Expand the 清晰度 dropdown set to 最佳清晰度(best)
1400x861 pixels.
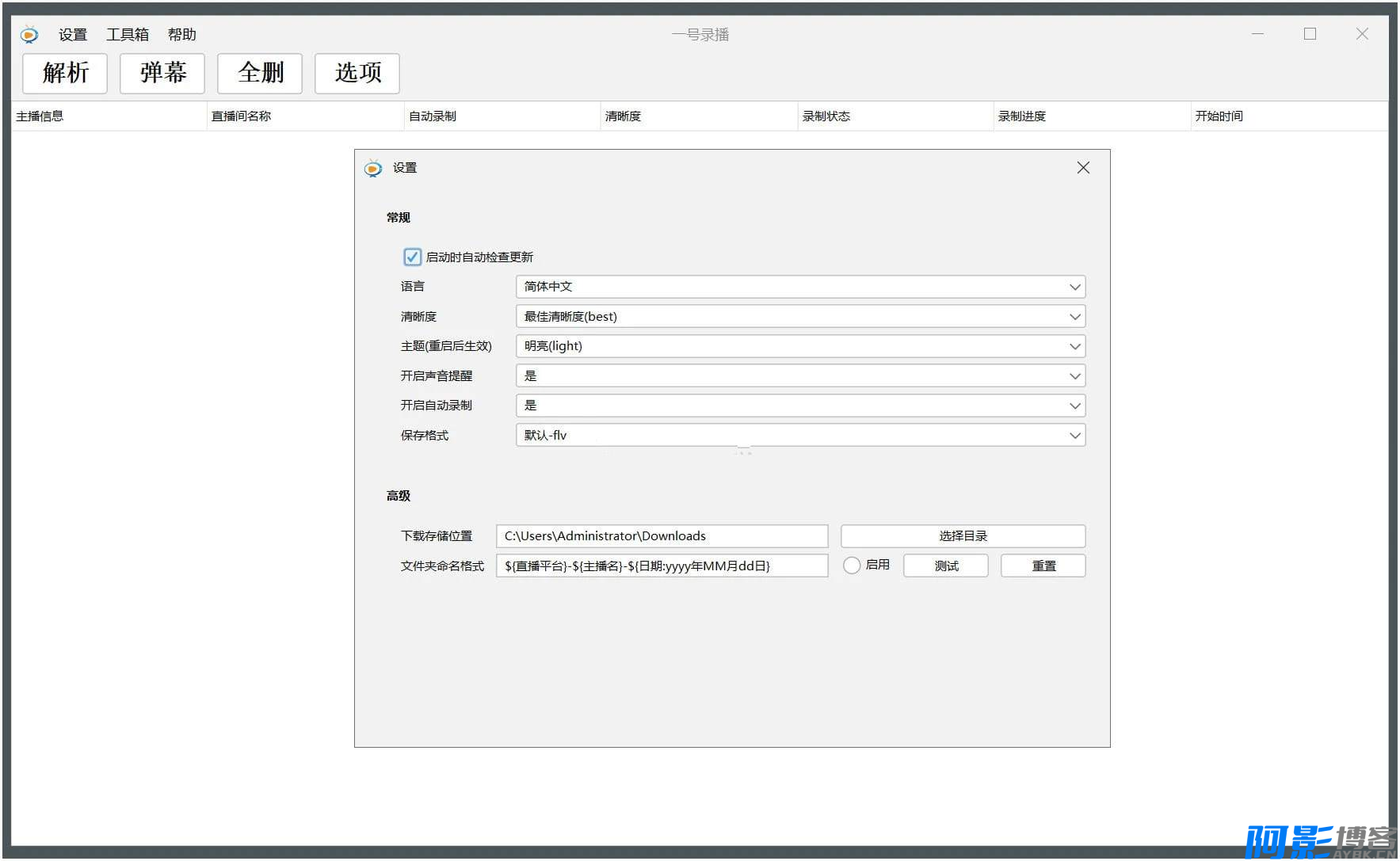[800, 317]
